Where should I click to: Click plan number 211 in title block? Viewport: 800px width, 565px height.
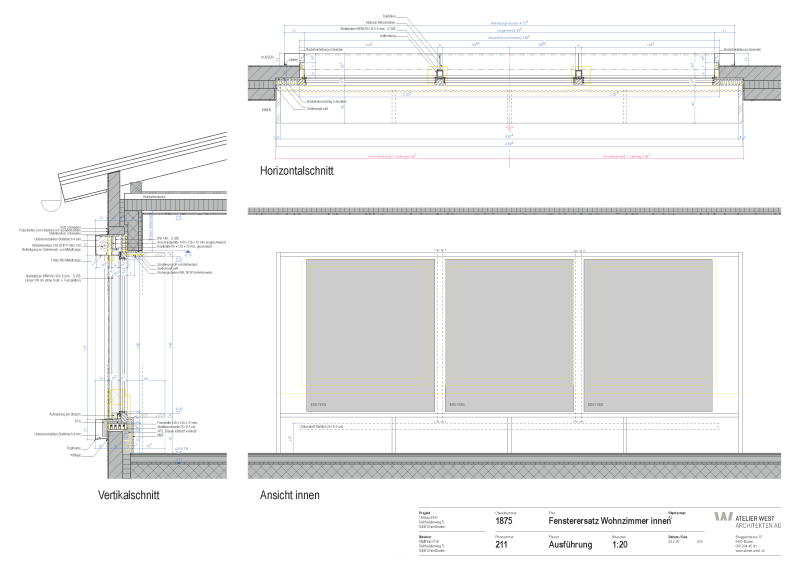pyautogui.click(x=502, y=545)
